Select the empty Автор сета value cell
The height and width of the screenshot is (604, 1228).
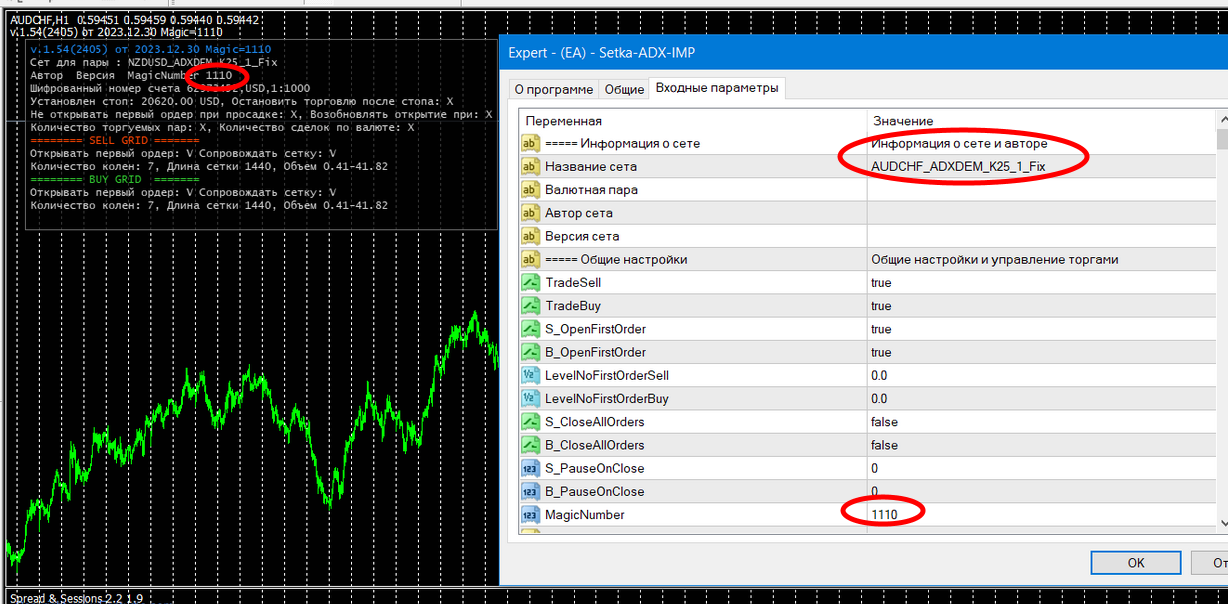(1041, 212)
